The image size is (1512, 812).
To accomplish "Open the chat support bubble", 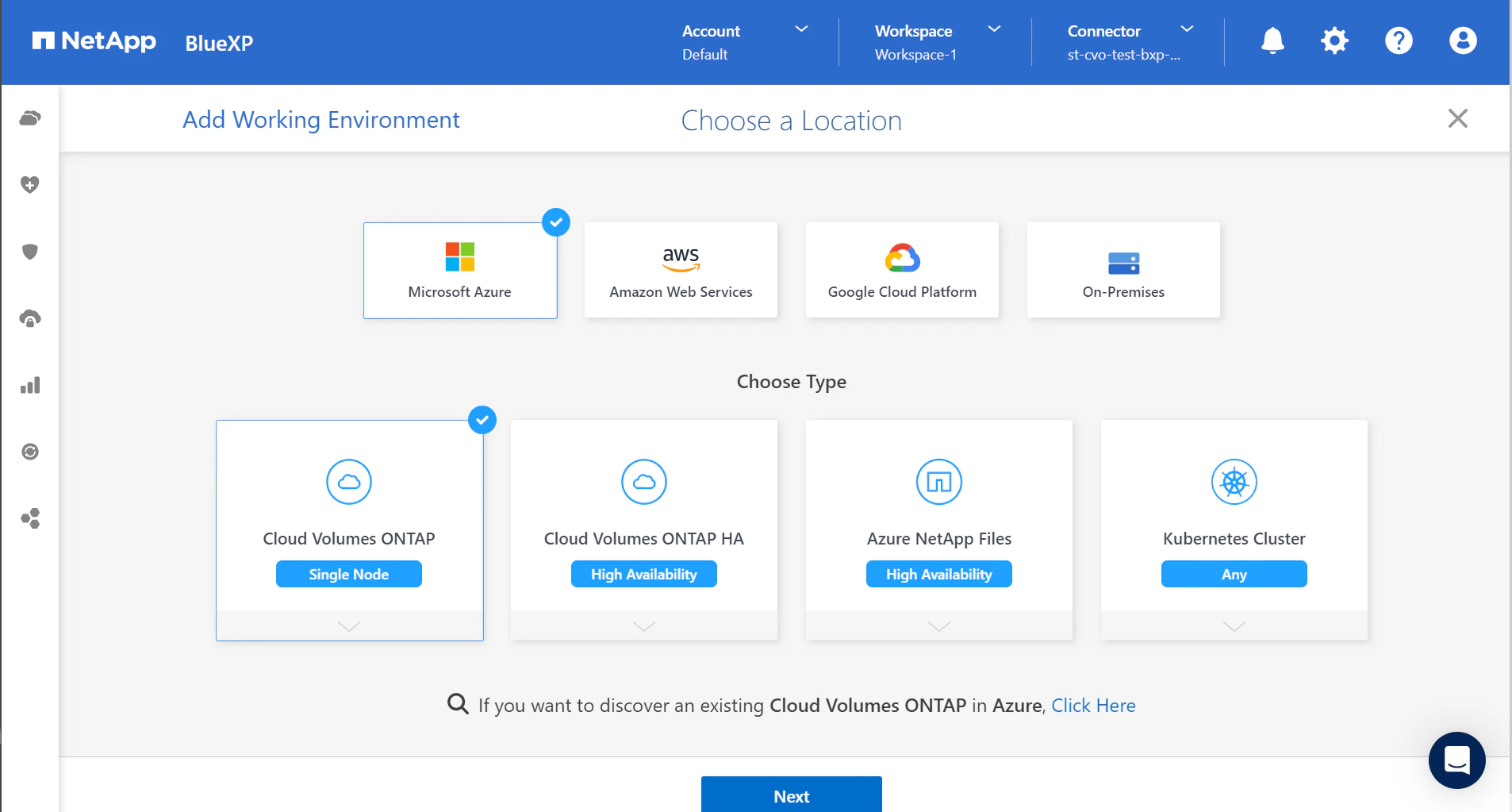I will point(1456,760).
